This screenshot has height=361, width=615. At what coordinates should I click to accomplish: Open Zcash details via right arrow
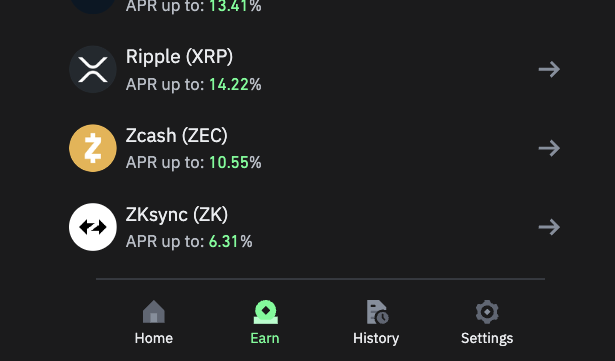[549, 148]
